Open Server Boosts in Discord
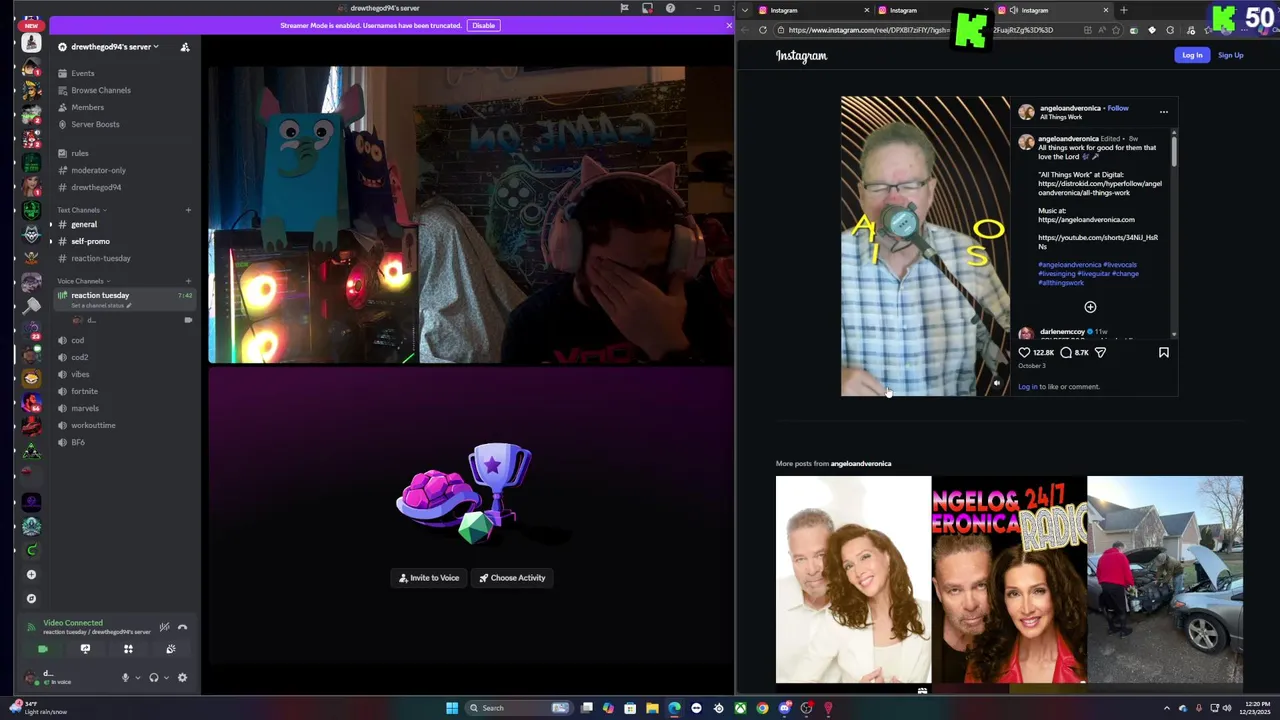 (95, 124)
